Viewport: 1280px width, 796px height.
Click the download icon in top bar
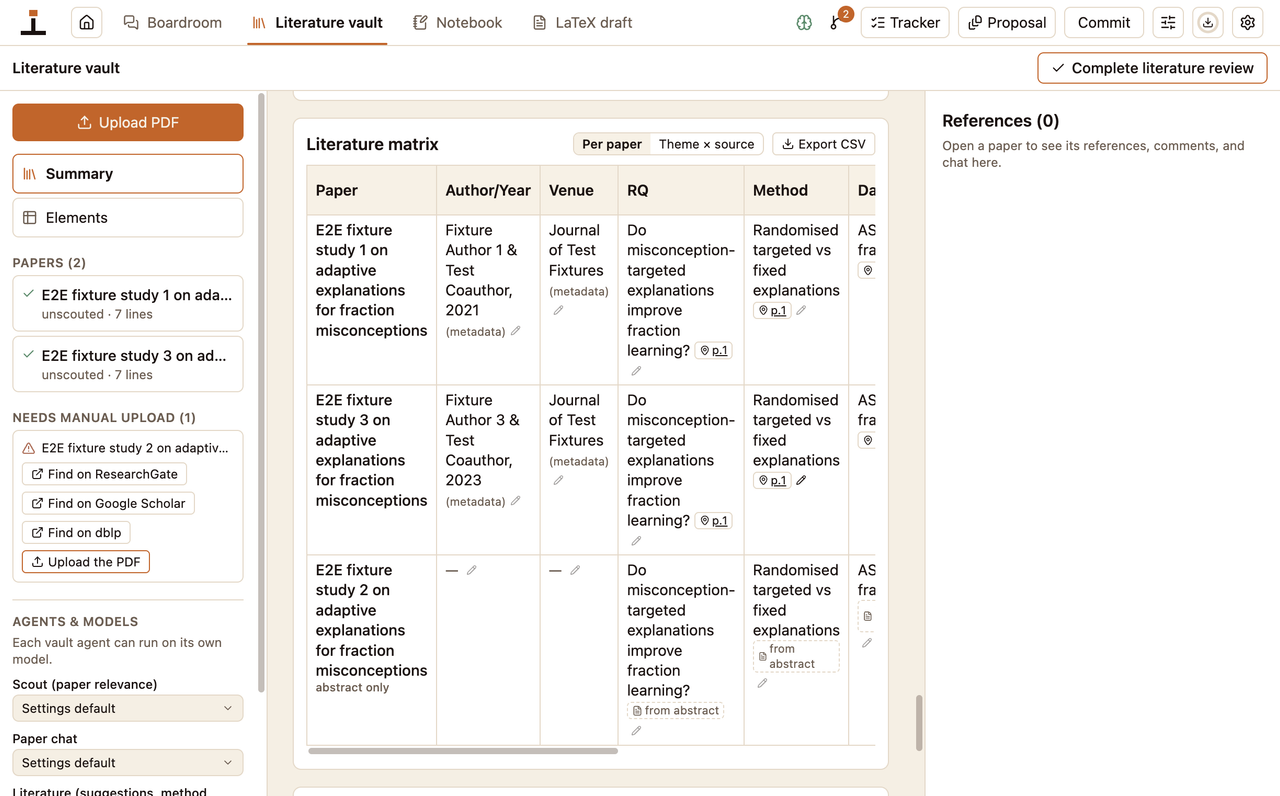(1208, 22)
